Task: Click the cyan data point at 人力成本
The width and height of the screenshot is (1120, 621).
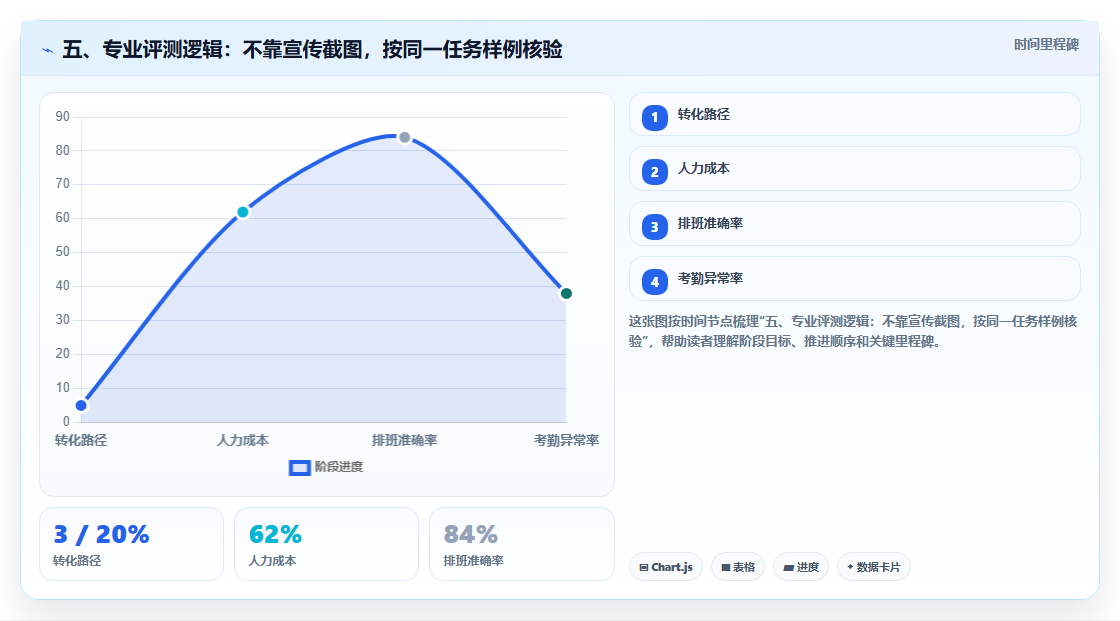Action: 243,212
